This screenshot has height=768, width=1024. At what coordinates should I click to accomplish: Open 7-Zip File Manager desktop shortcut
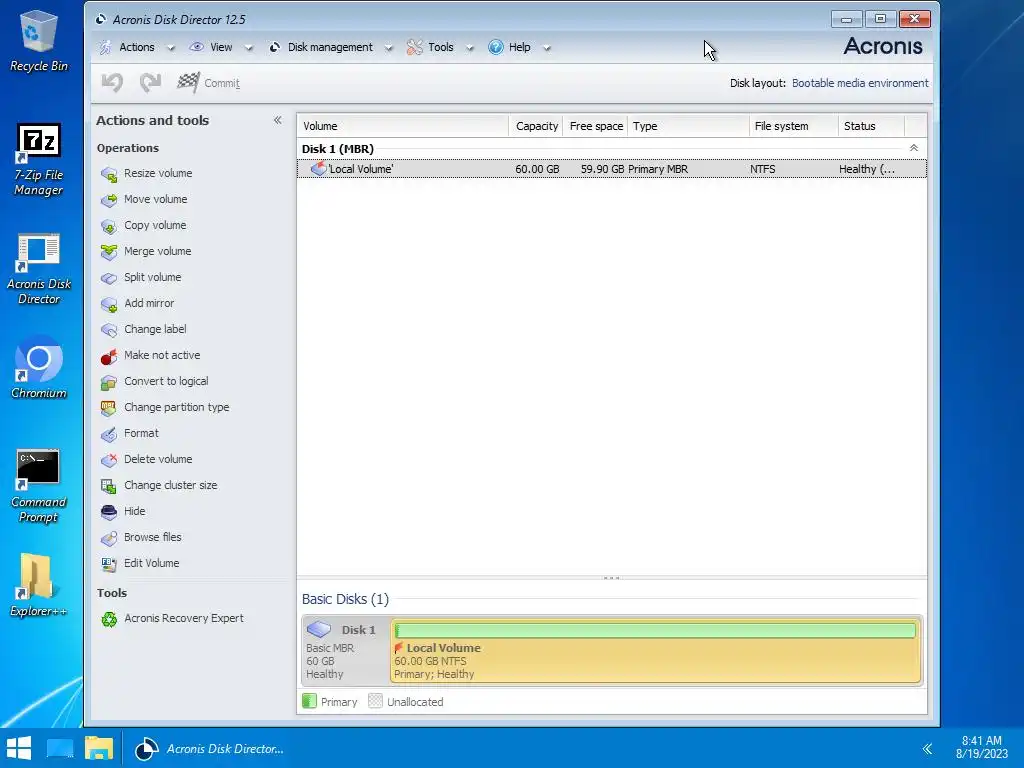39,160
